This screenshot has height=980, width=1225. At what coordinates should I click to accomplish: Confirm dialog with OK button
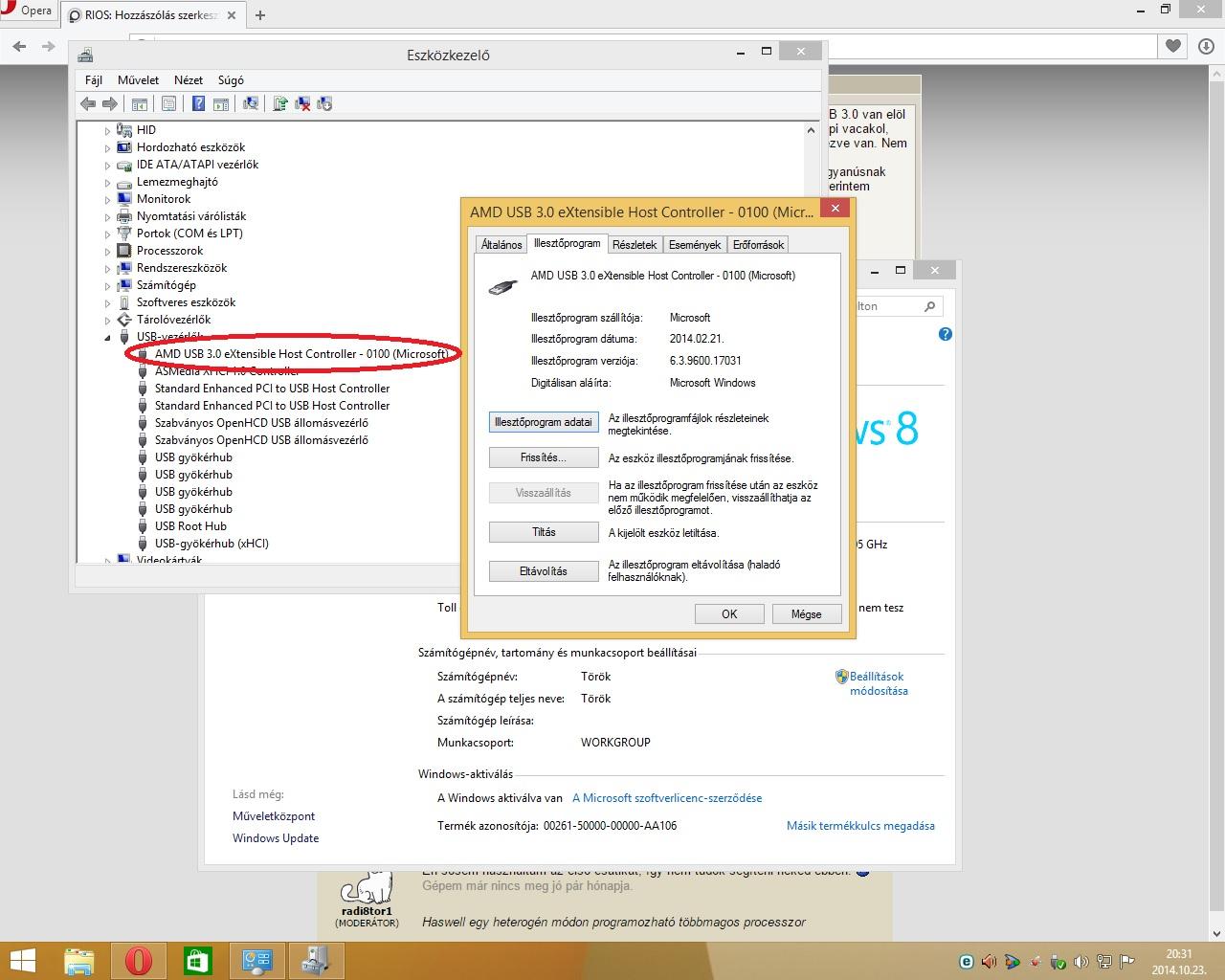point(729,614)
